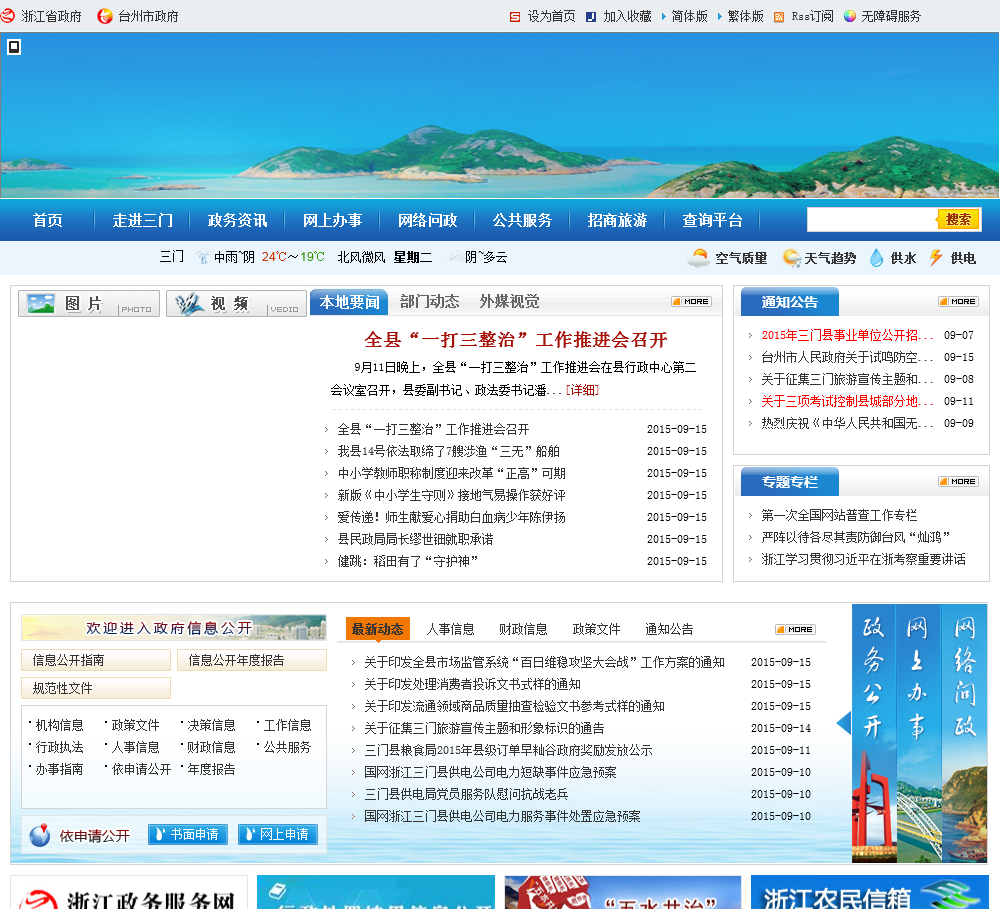Click the 欢迎进入政府信息公开 banner
The width and height of the screenshot is (1000, 909).
tap(173, 628)
